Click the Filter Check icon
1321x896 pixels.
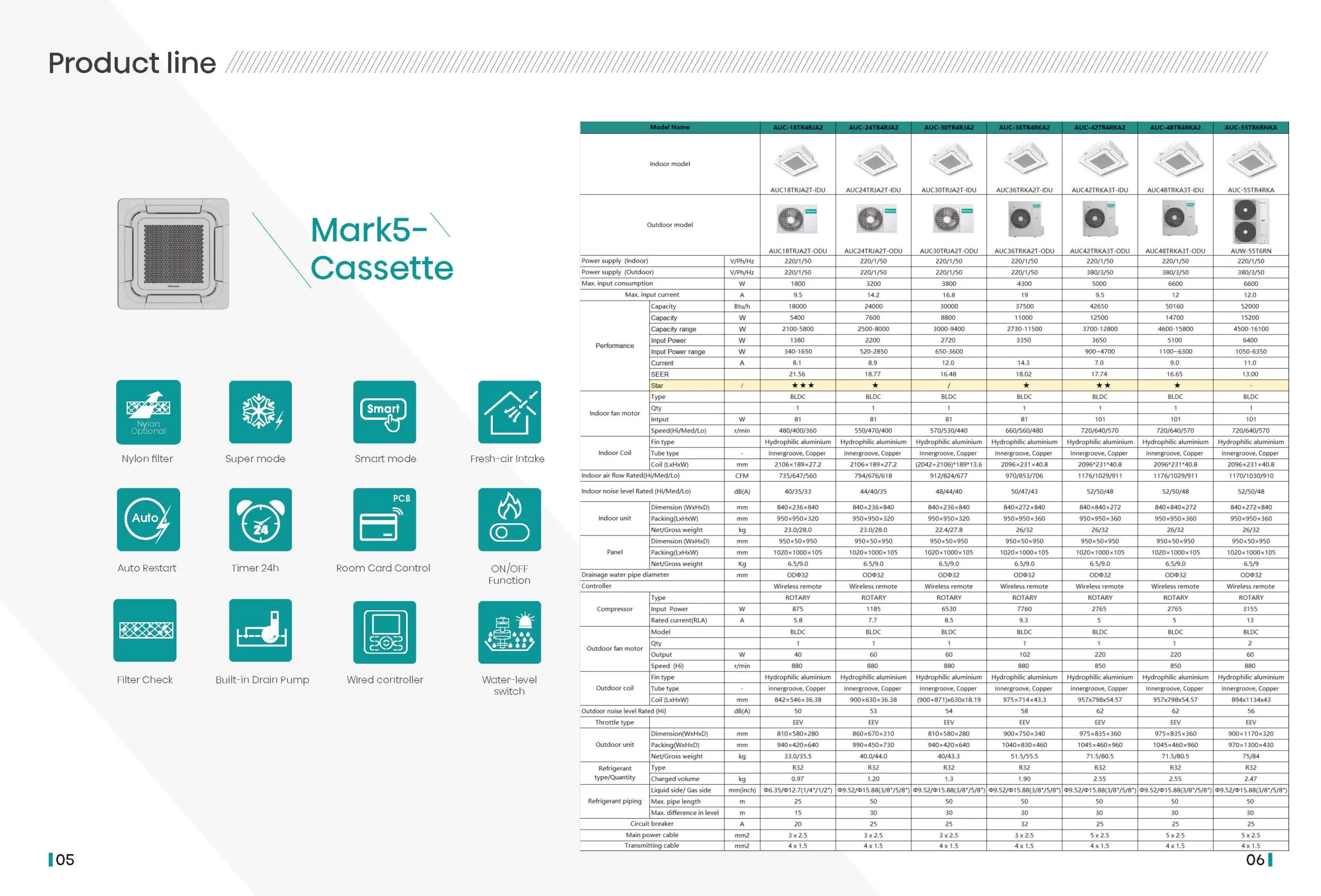click(x=145, y=630)
